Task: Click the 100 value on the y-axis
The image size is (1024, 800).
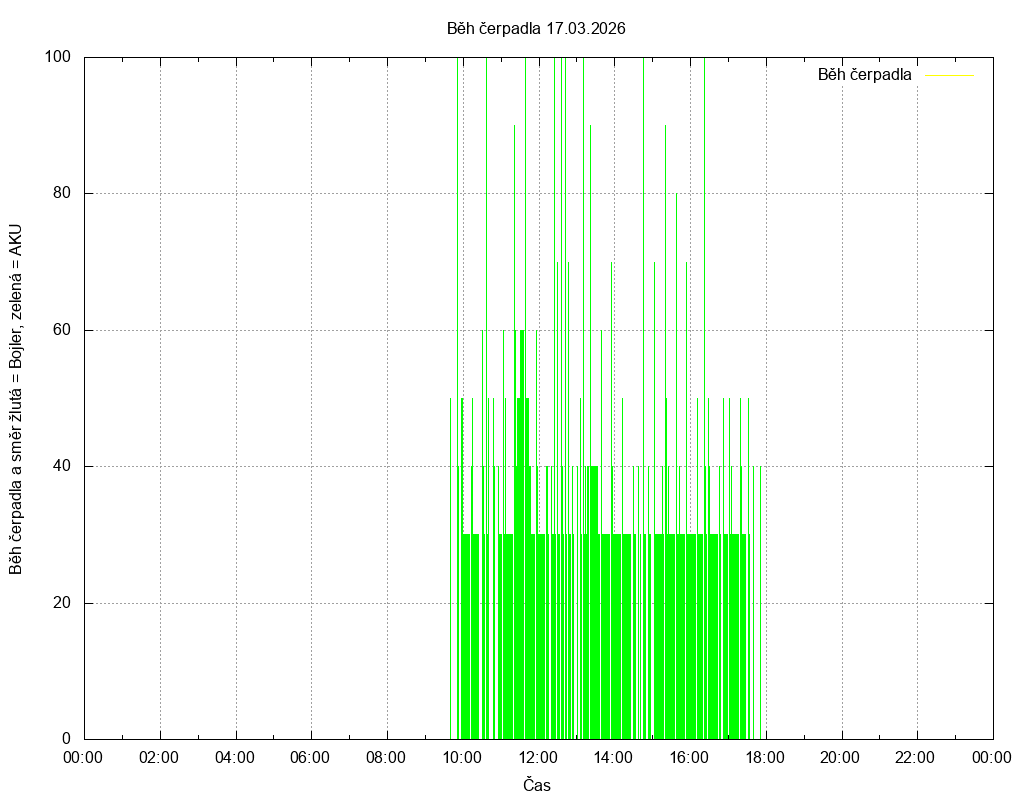Action: tap(58, 57)
